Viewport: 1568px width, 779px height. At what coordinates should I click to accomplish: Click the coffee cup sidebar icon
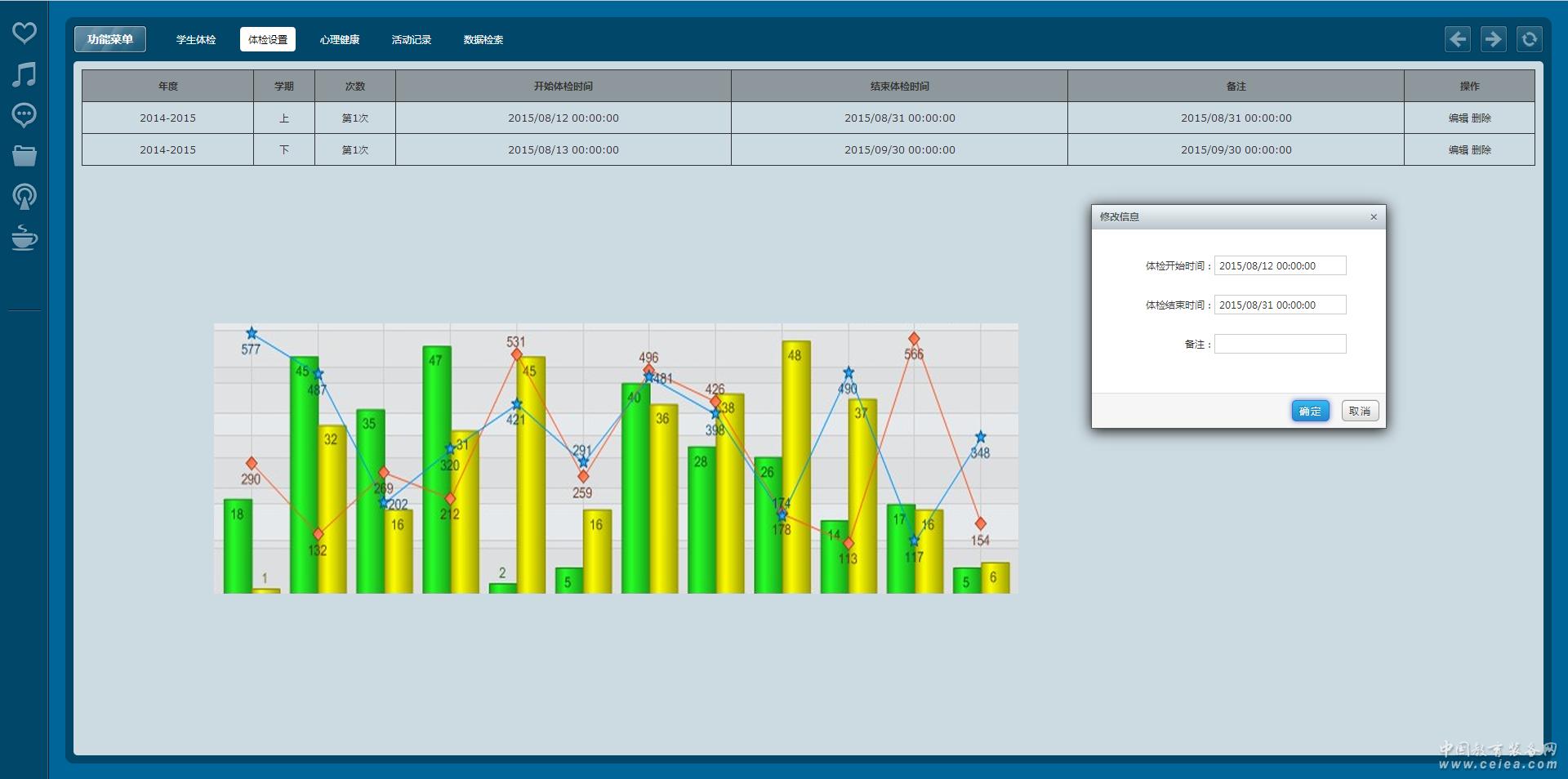point(24,238)
